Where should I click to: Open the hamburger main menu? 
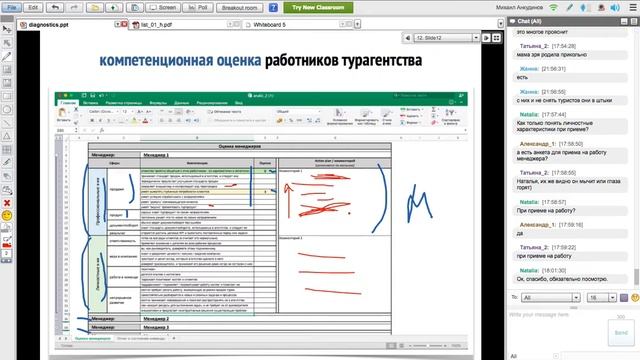click(x=633, y=7)
